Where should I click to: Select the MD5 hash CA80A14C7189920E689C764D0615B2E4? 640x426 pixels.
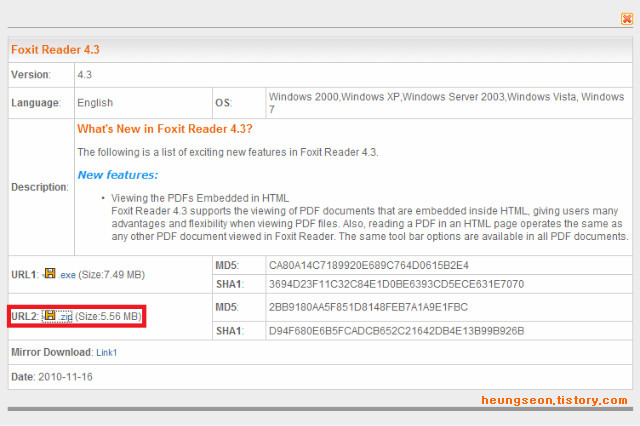(x=369, y=266)
